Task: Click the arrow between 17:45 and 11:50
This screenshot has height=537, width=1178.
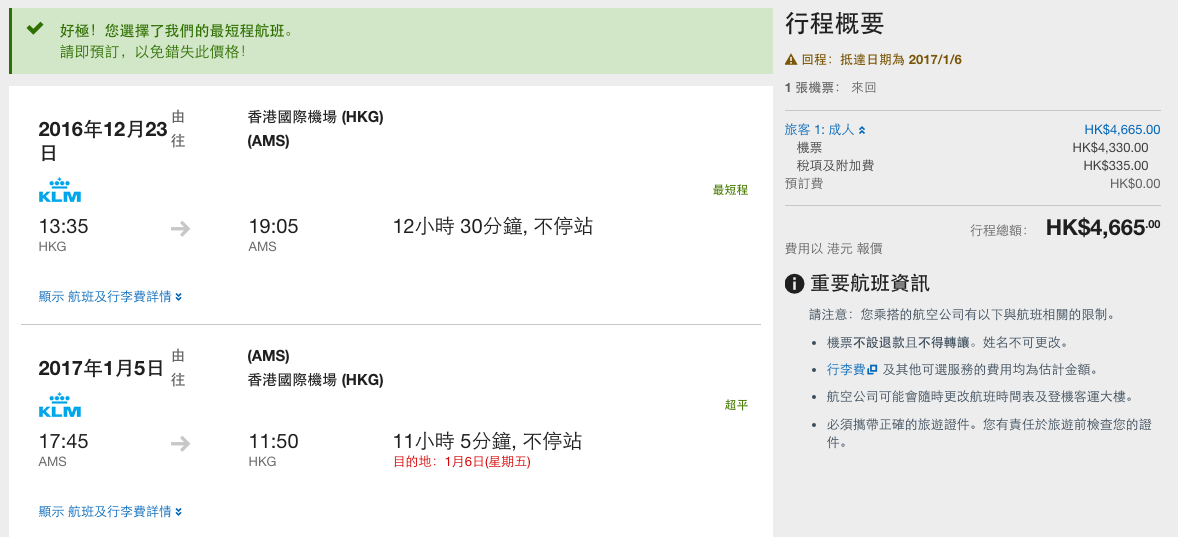Action: (x=180, y=444)
